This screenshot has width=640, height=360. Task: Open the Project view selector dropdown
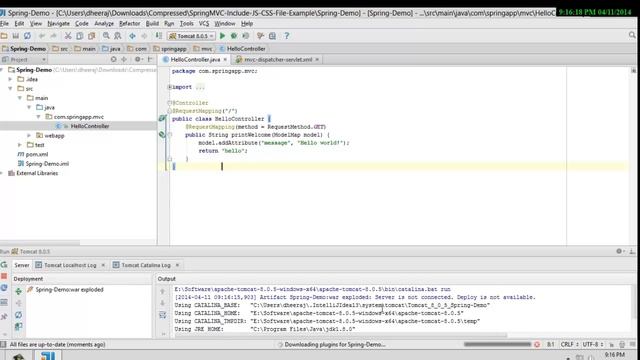[24, 60]
